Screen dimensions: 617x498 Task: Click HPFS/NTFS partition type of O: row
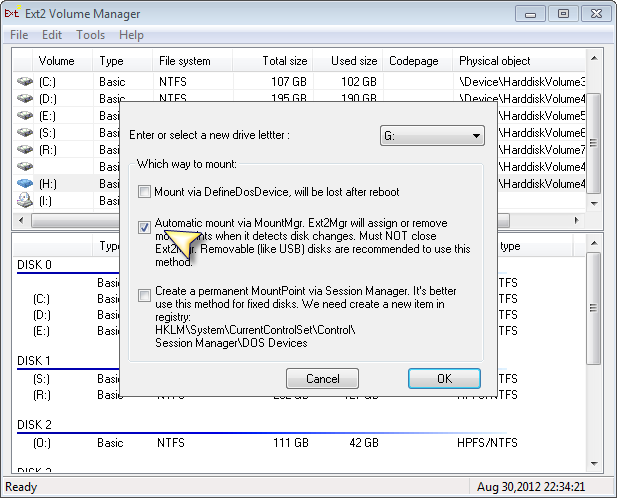point(487,443)
